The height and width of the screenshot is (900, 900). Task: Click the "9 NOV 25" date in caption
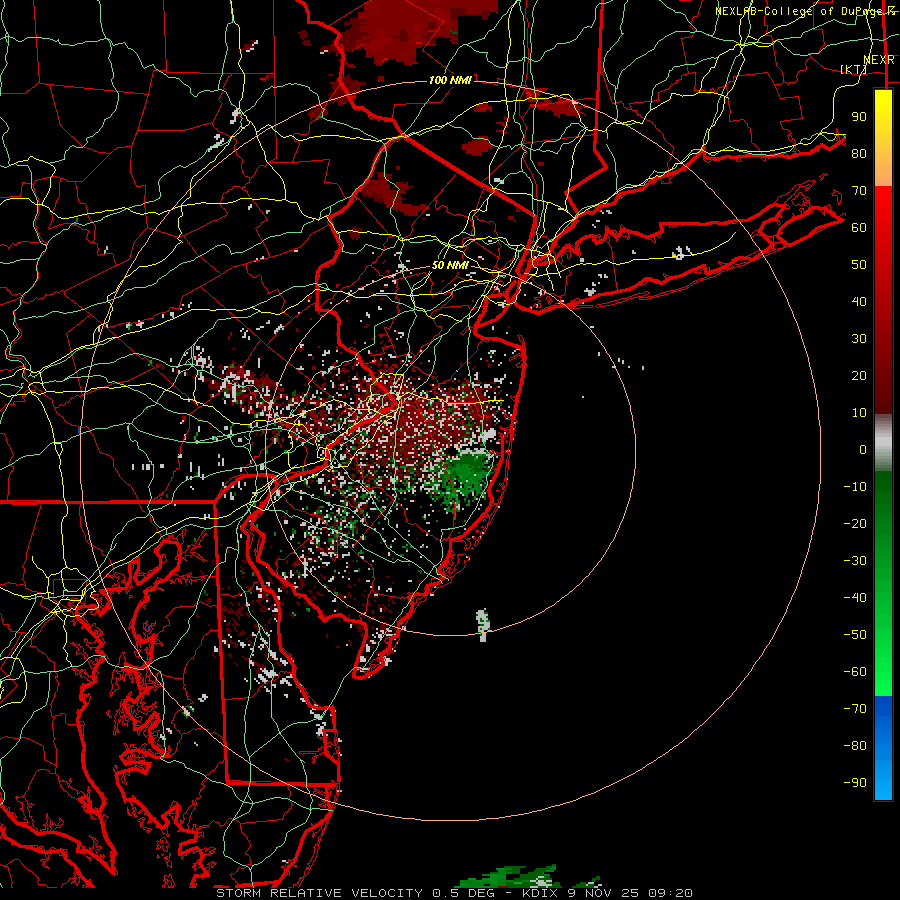pos(603,893)
